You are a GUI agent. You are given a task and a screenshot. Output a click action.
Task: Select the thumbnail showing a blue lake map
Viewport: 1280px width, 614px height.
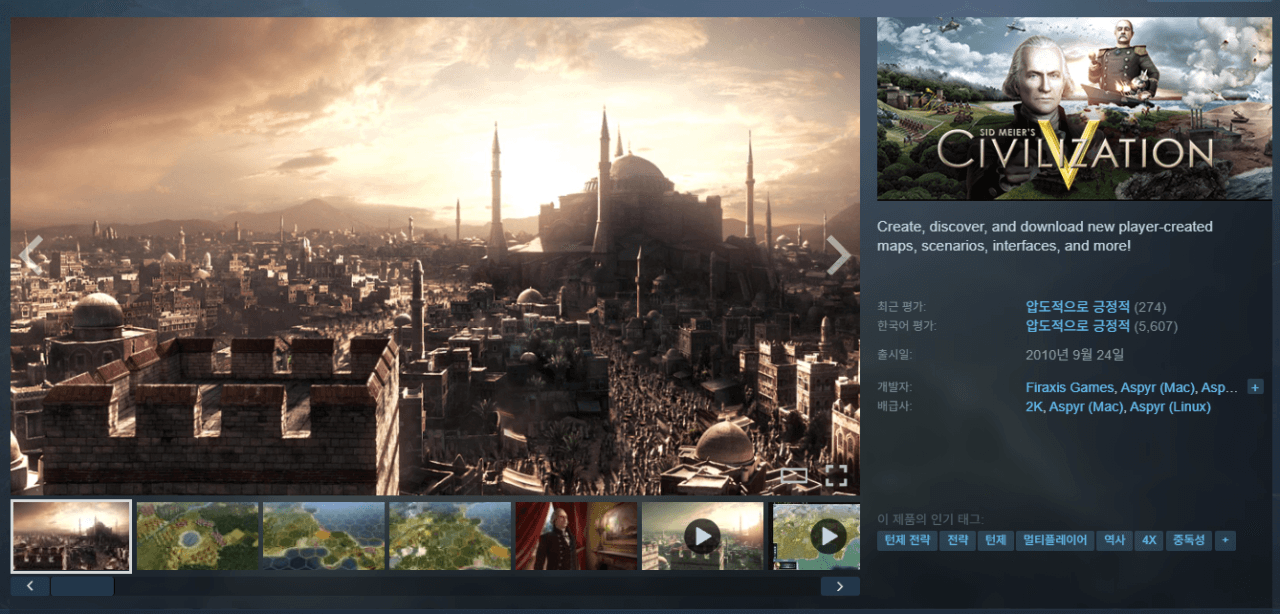tap(197, 536)
